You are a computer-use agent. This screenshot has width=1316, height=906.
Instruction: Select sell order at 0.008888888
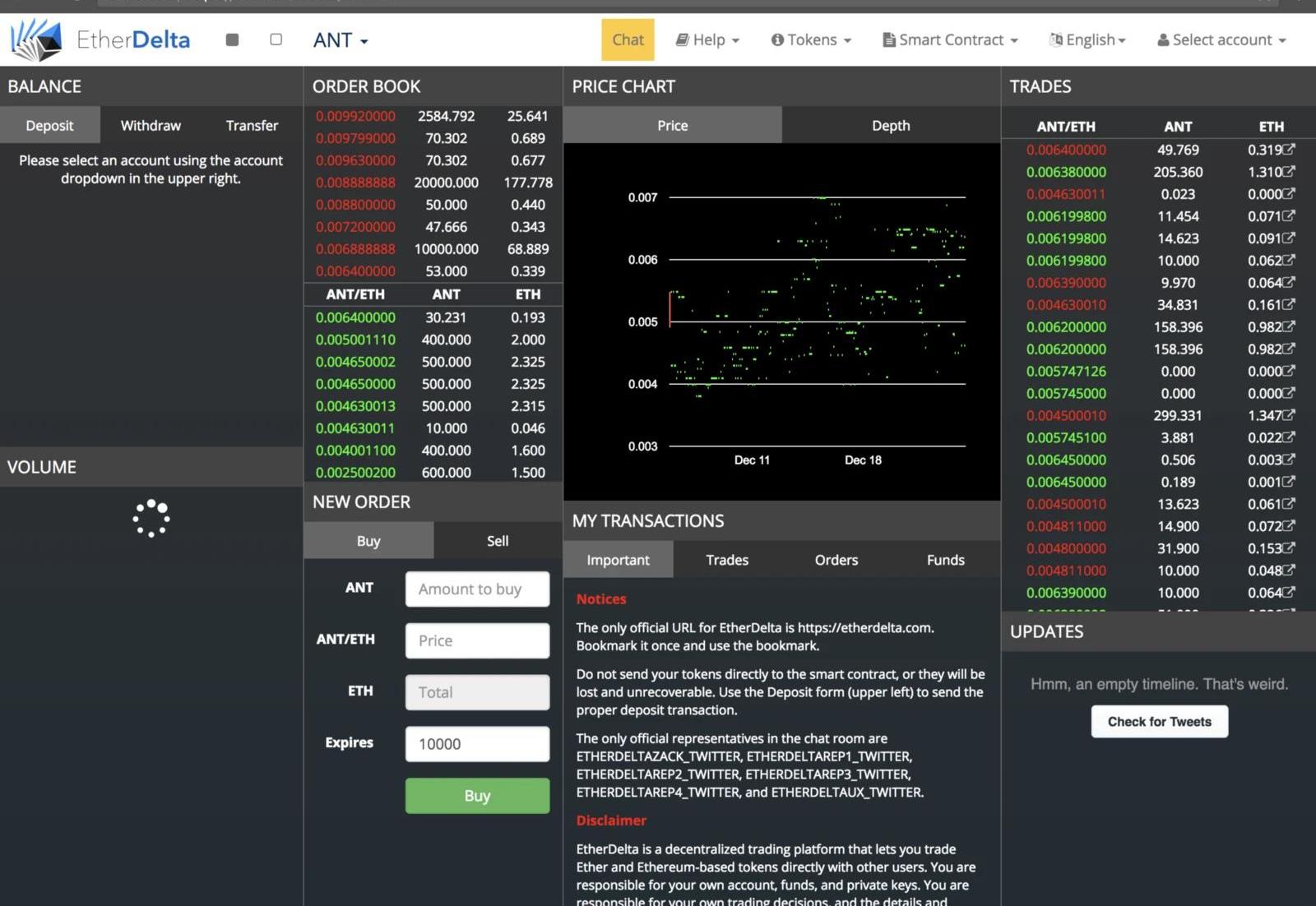click(433, 183)
